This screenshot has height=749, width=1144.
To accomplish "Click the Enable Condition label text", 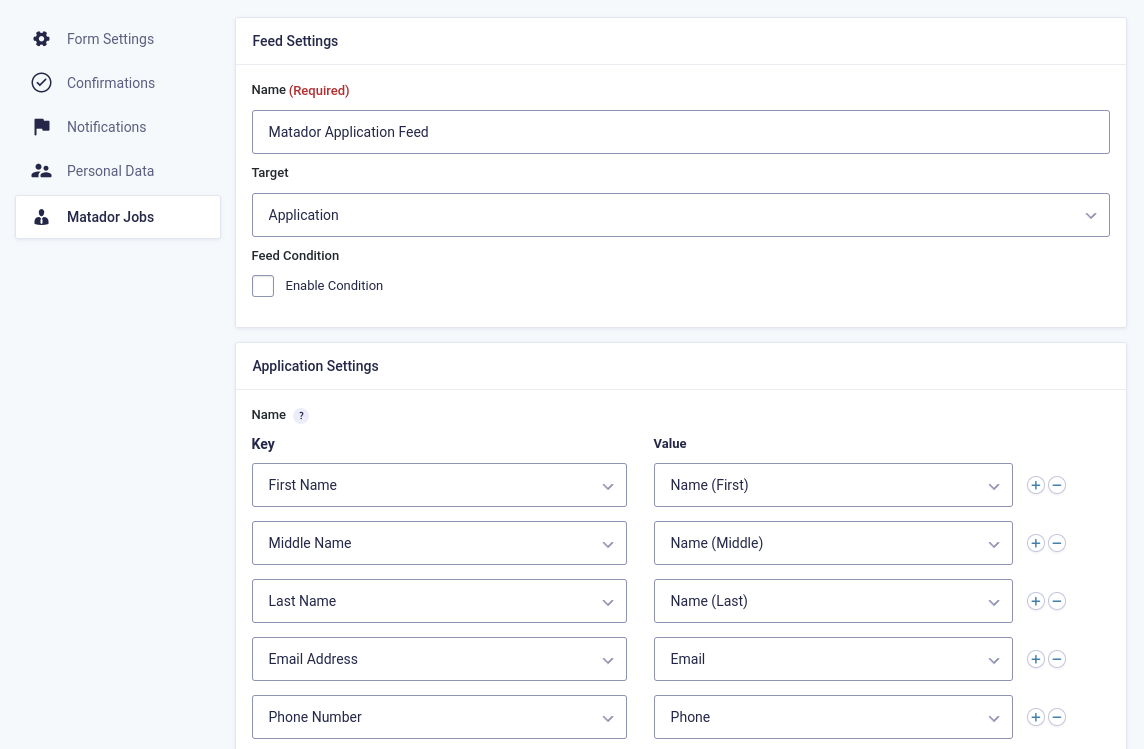I will 334,286.
